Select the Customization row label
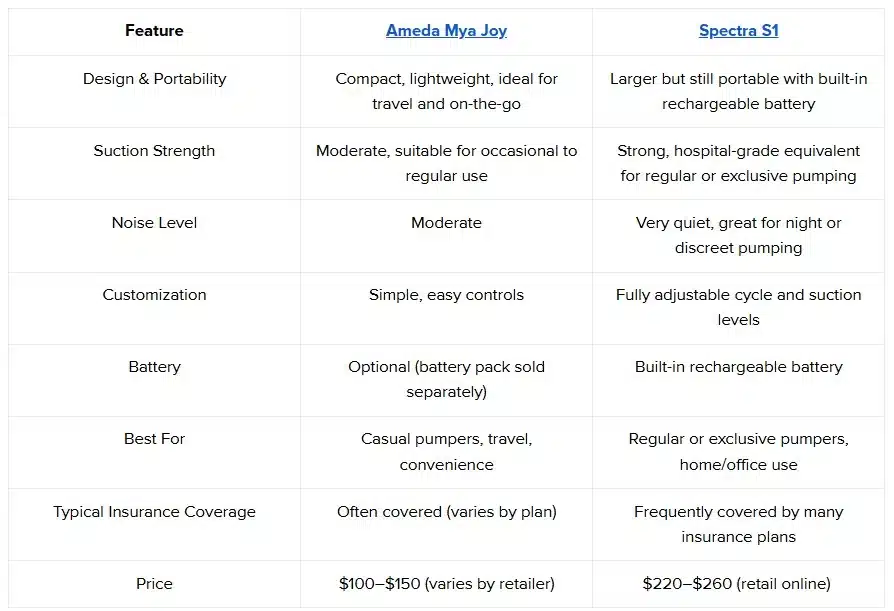The height and width of the screenshot is (611, 894). pyautogui.click(x=154, y=295)
